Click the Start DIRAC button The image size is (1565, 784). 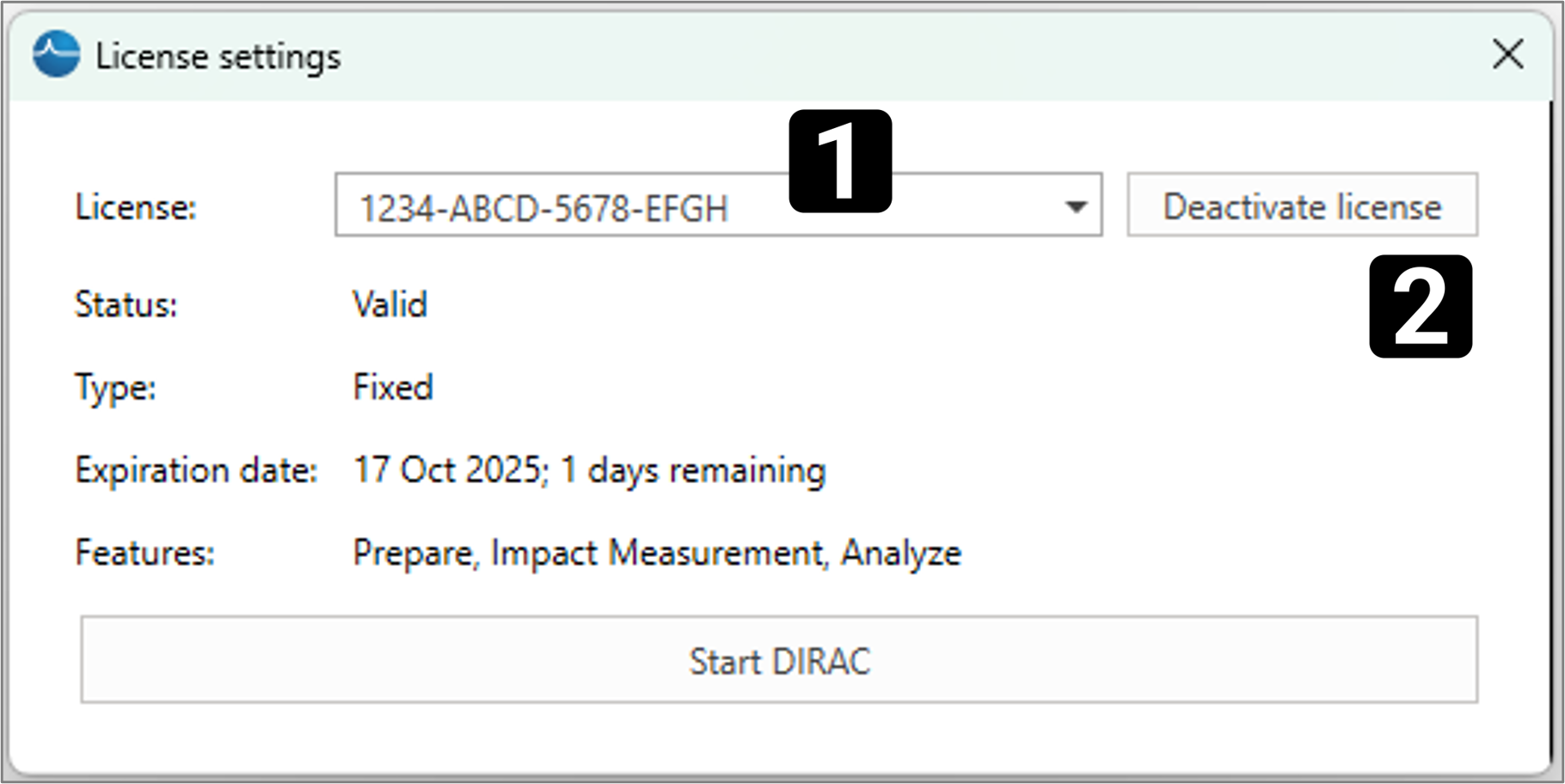pos(779,660)
